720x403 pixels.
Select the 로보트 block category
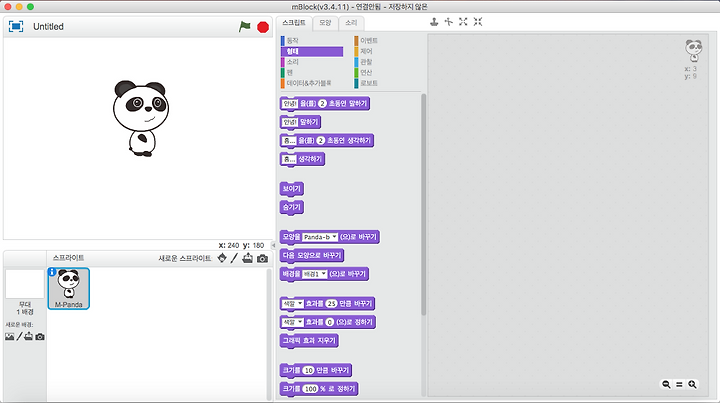click(386, 83)
